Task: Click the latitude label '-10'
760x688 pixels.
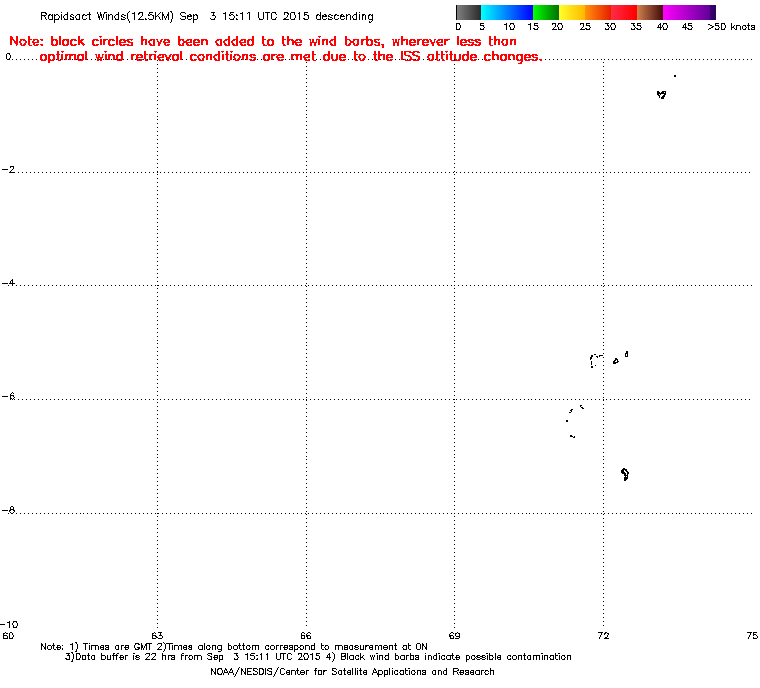Action: coord(9,624)
